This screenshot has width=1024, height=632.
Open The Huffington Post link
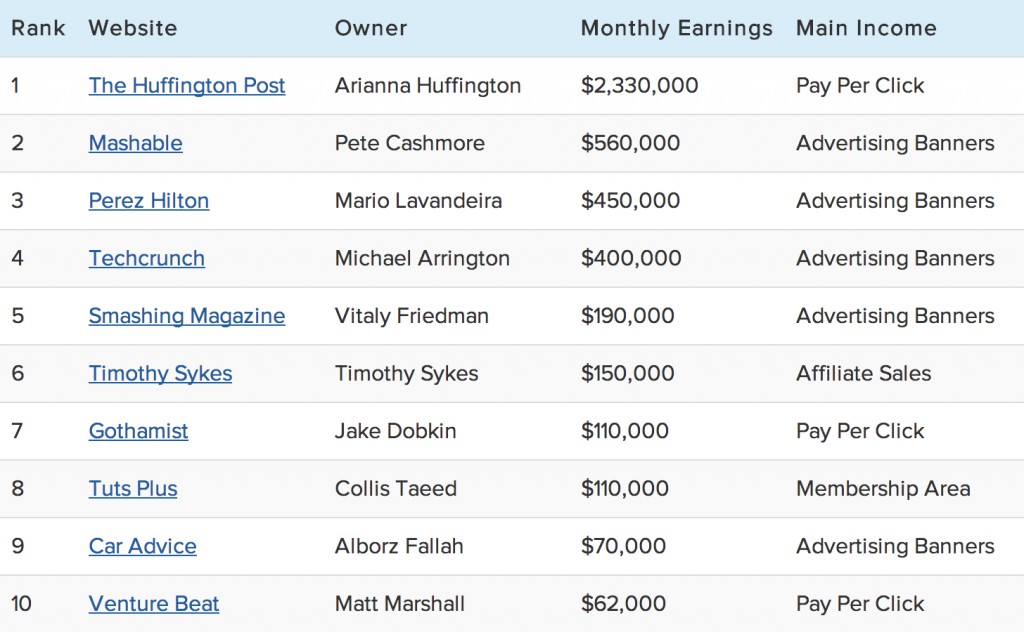187,86
